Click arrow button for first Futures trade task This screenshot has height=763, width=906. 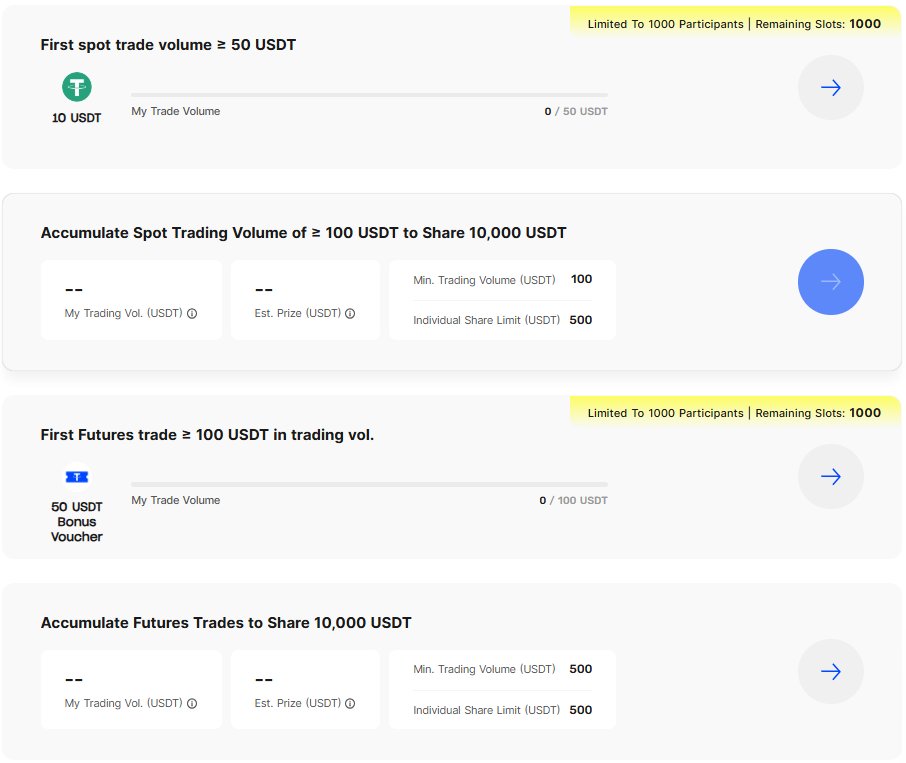(x=830, y=477)
